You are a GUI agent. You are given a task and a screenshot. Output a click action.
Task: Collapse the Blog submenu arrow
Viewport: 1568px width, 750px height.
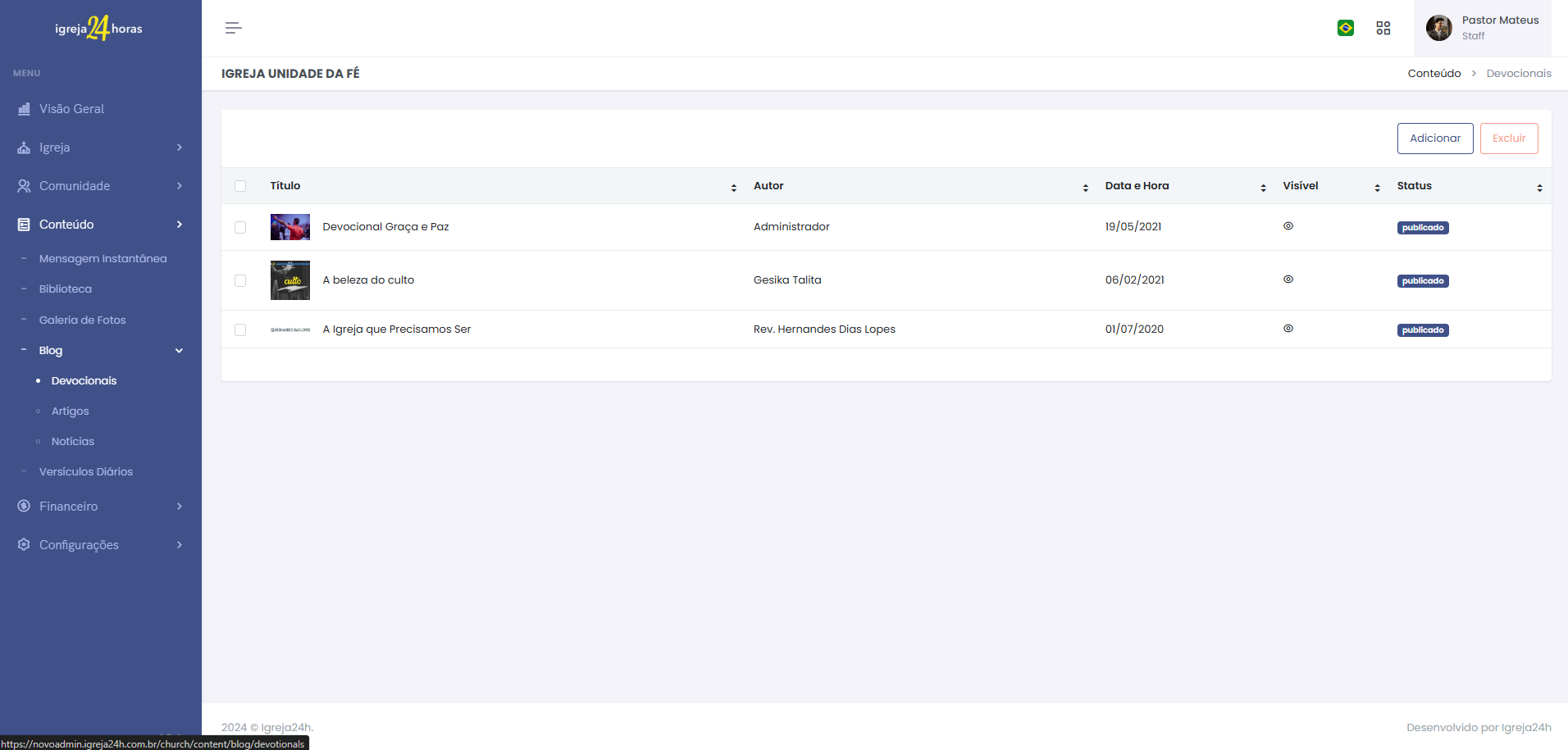(x=179, y=351)
